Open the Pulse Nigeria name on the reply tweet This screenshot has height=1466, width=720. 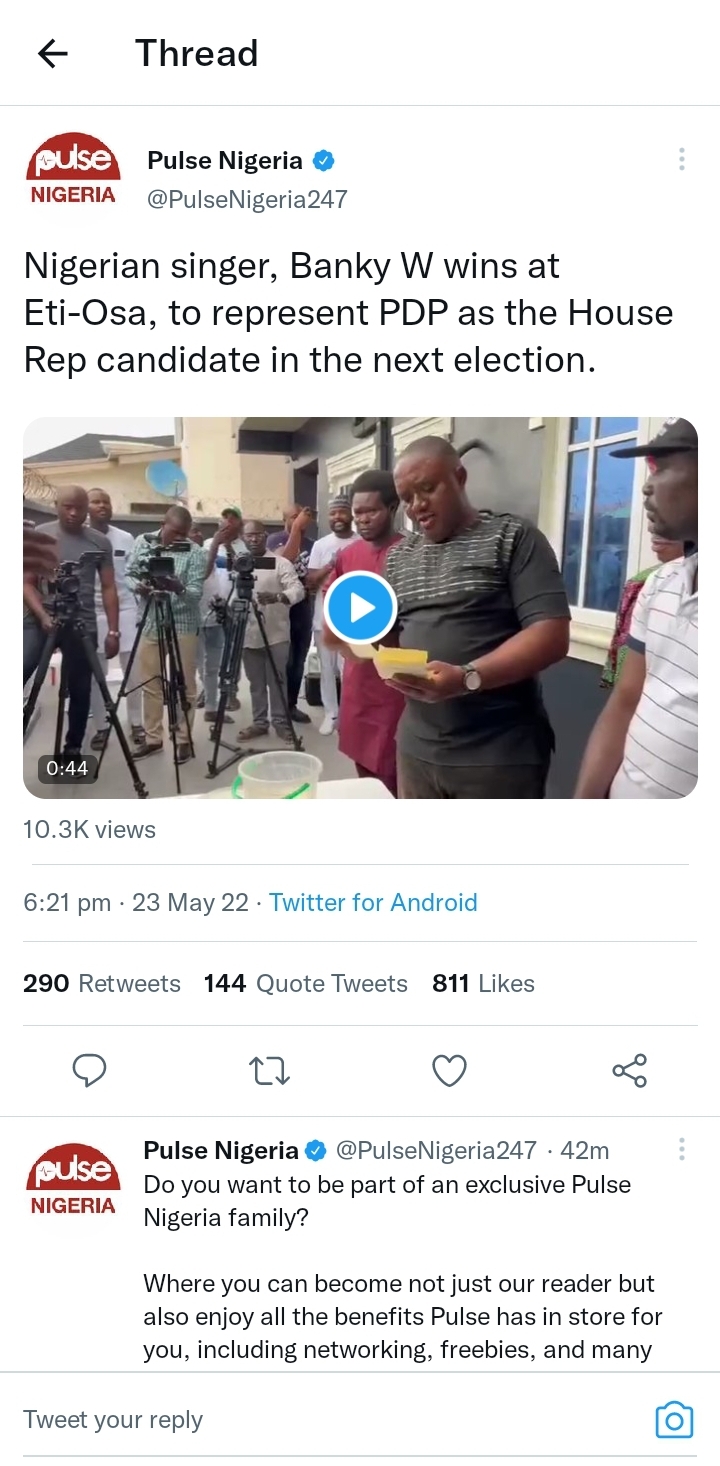[221, 1151]
